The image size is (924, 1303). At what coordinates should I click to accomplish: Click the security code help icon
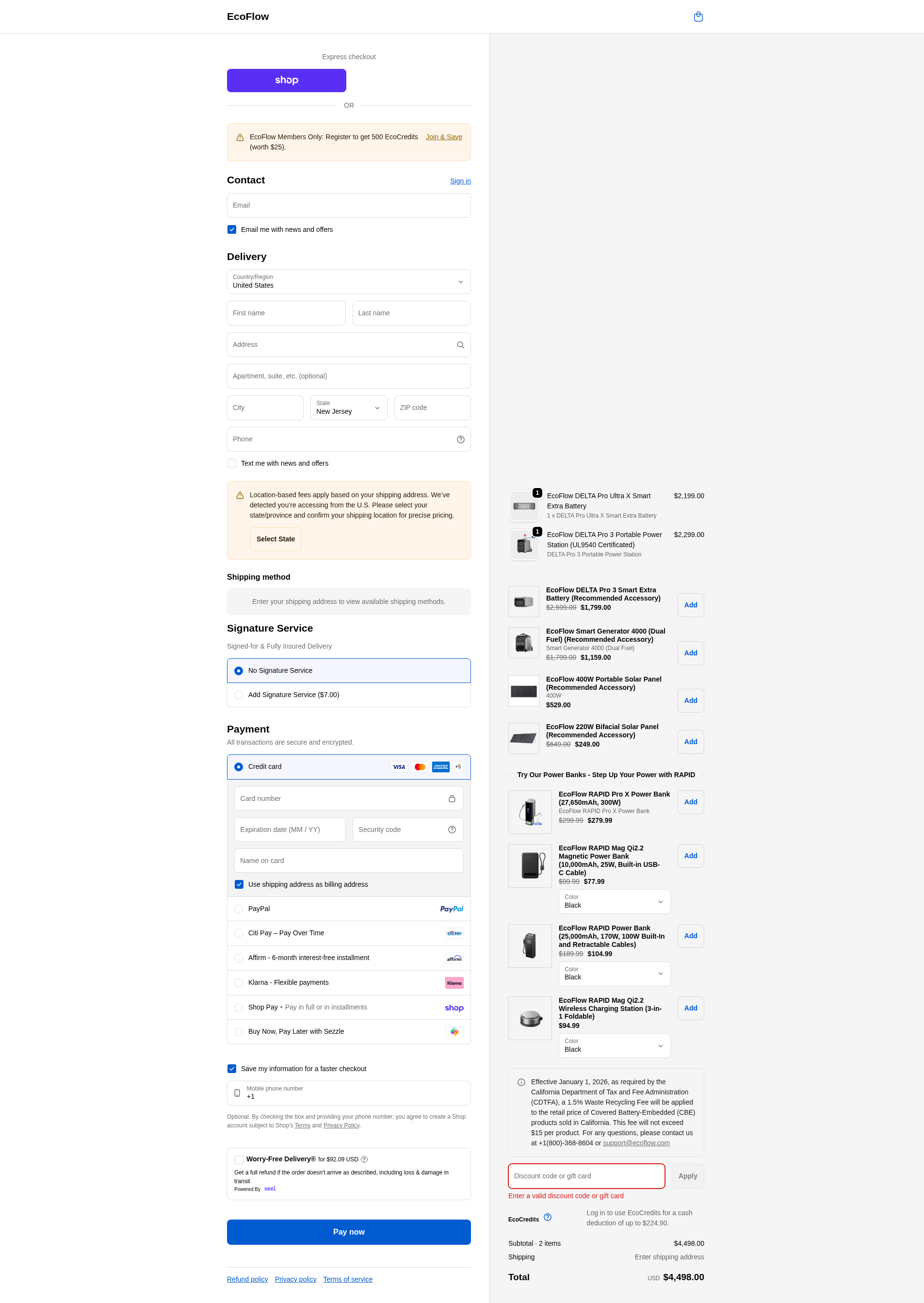(x=452, y=830)
